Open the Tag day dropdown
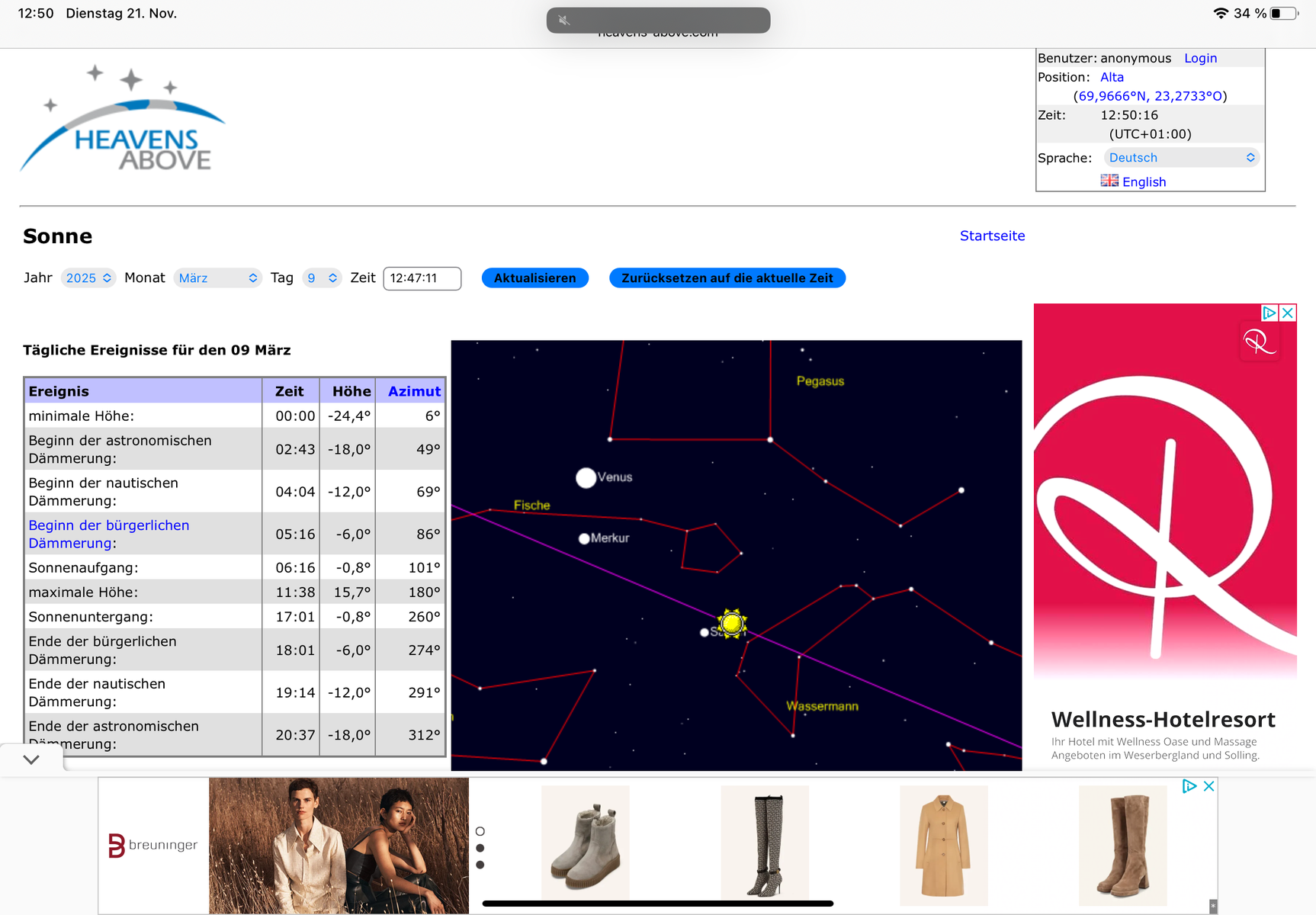The height and width of the screenshot is (915, 1316). click(321, 278)
